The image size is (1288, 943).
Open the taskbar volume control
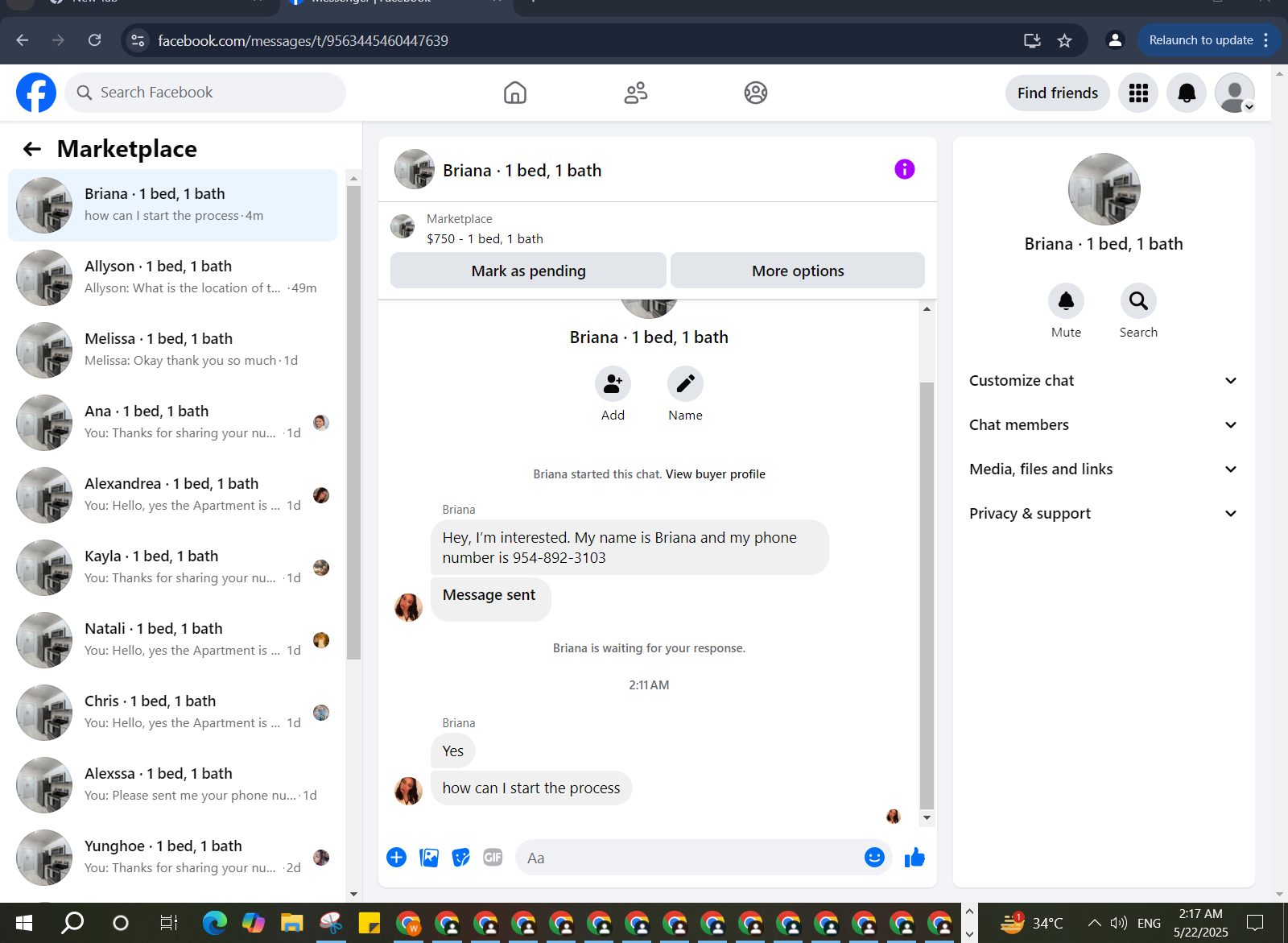coord(1119,923)
